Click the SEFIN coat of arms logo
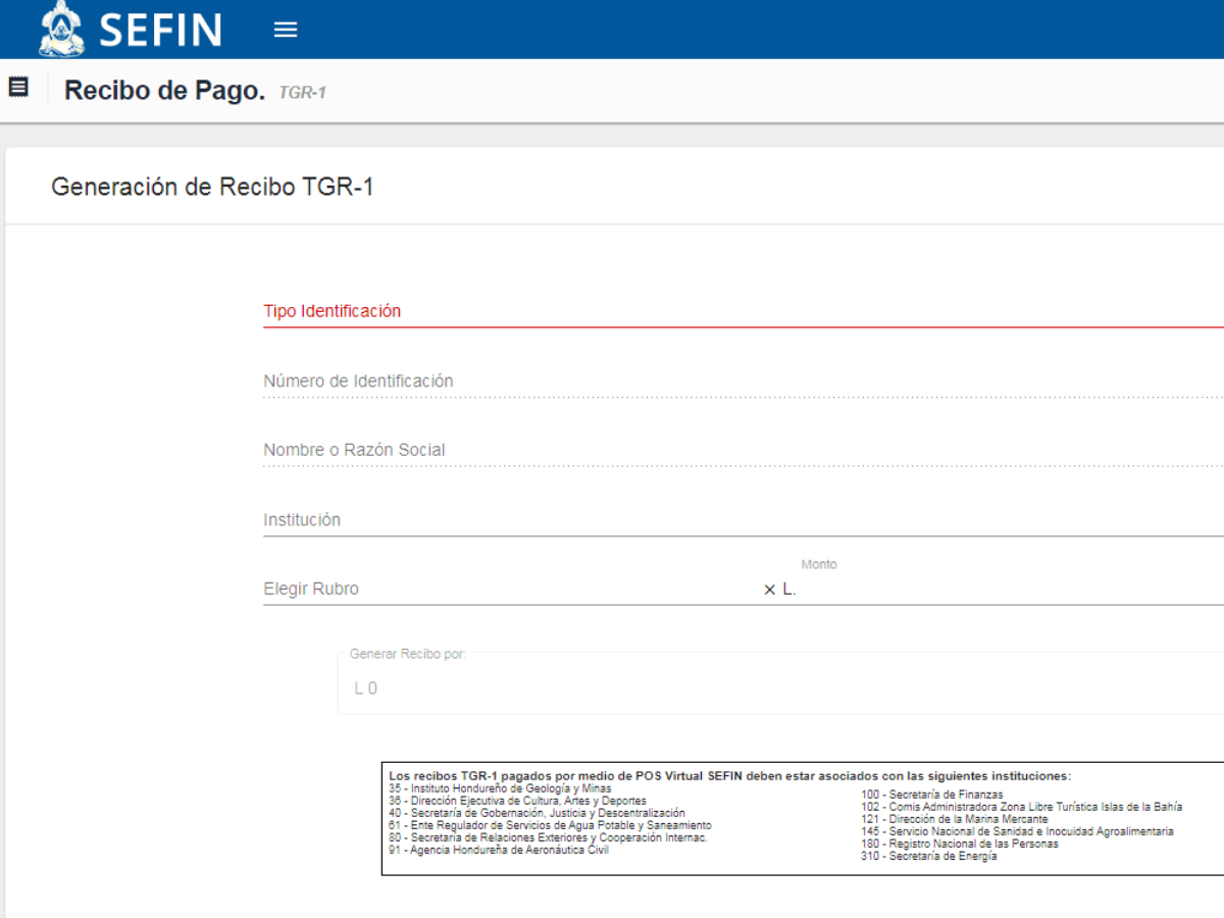The width and height of the screenshot is (1224, 918). pyautogui.click(x=62, y=29)
